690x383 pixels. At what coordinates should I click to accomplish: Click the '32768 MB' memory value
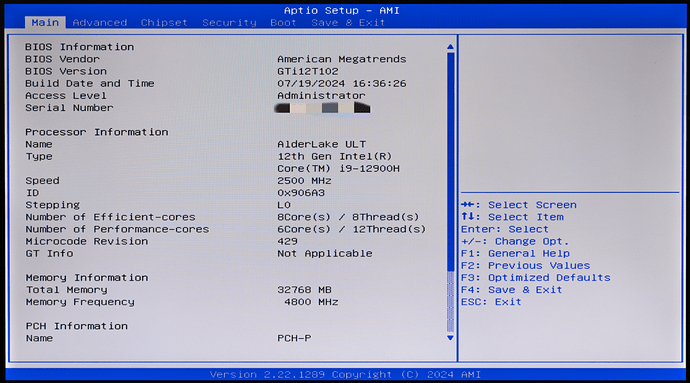304,290
